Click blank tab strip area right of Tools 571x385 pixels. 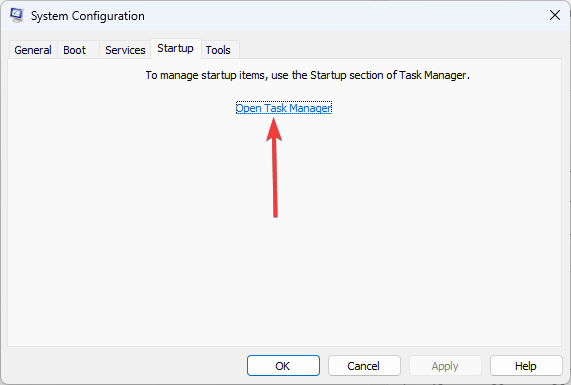(401, 50)
